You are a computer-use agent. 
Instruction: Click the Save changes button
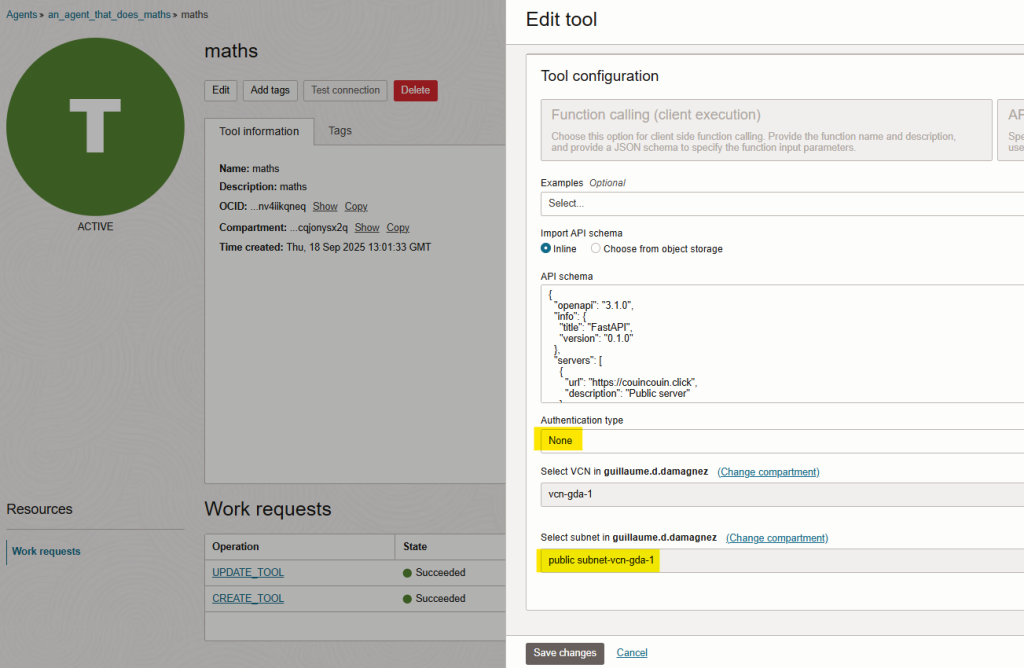coord(565,653)
